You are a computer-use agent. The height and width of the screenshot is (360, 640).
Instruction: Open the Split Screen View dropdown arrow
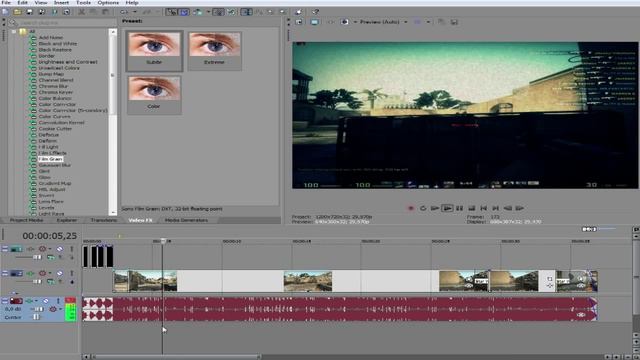click(355, 22)
